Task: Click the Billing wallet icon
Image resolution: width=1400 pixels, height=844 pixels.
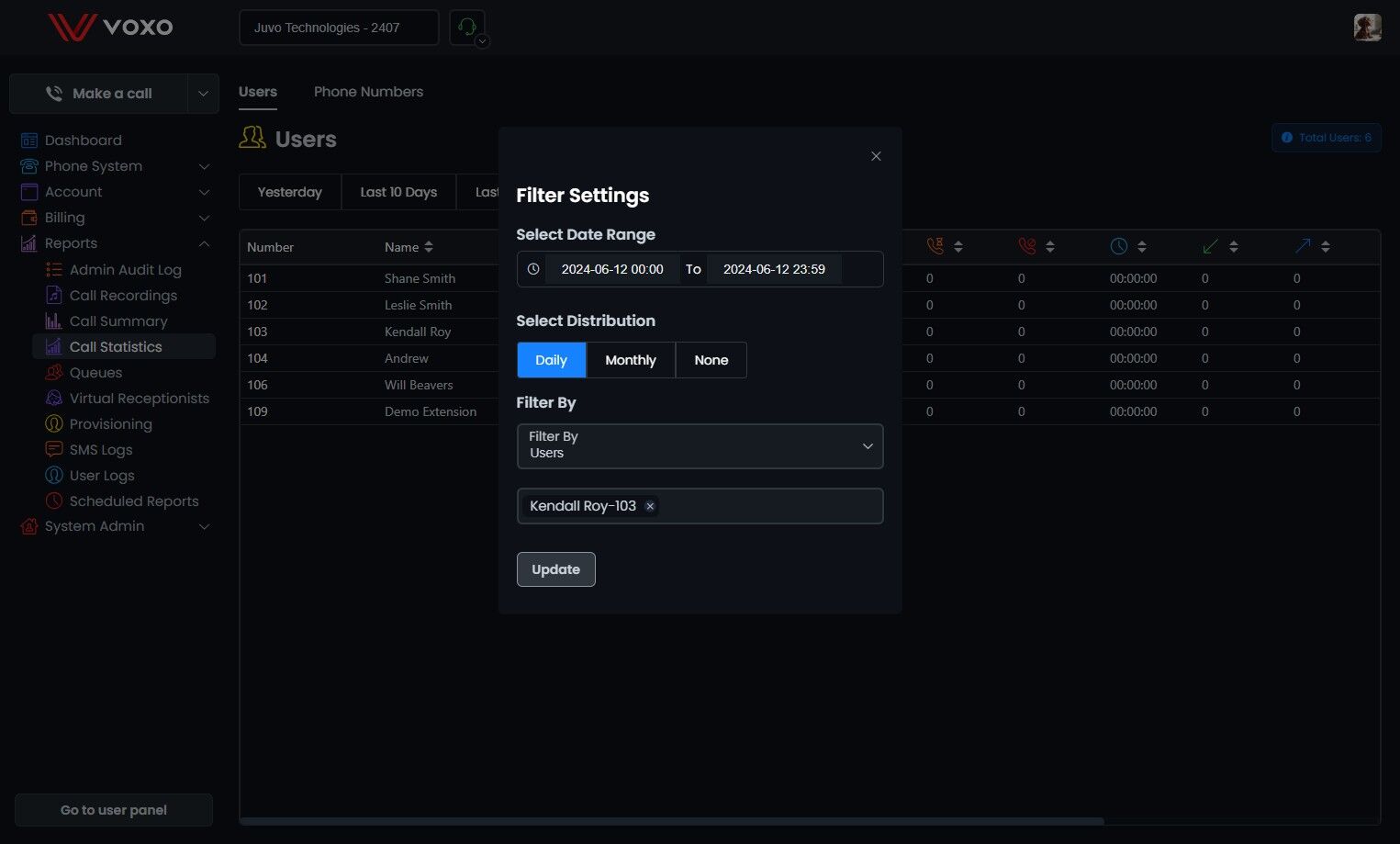Action: (29, 218)
